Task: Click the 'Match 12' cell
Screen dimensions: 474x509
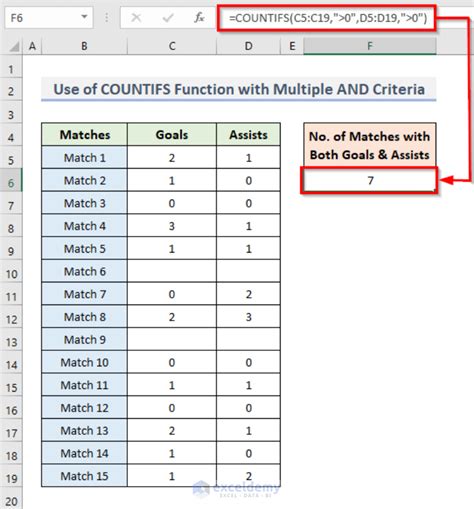Action: click(84, 408)
